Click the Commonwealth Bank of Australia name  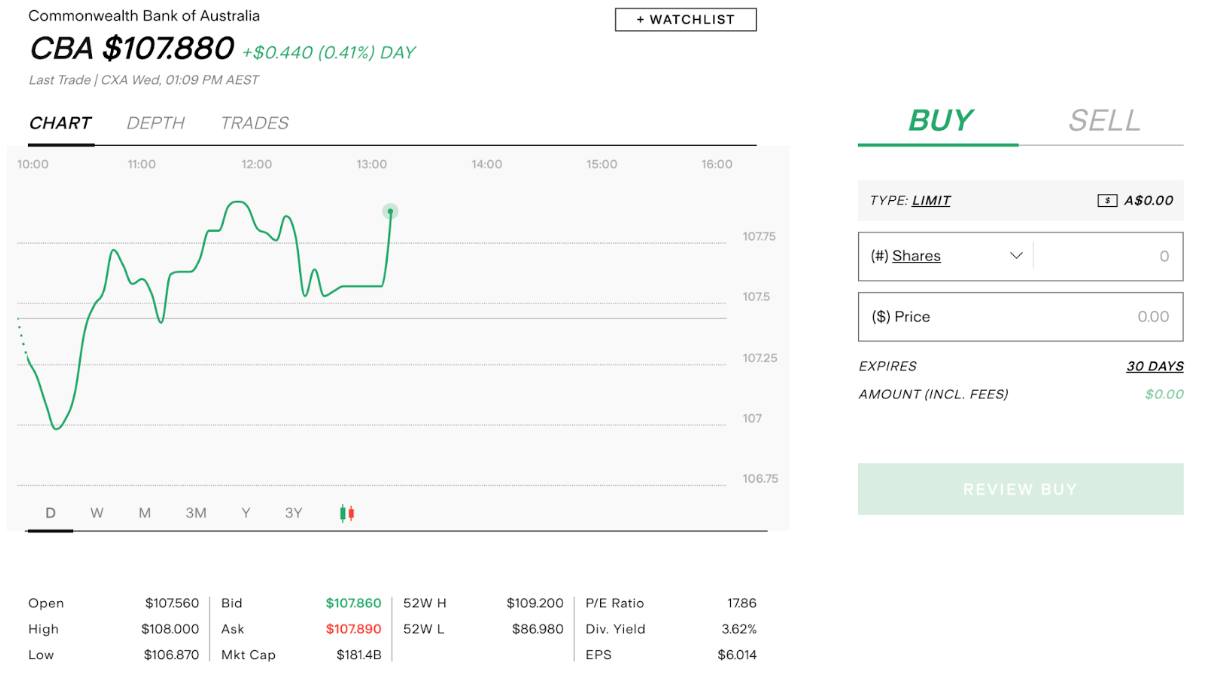(x=144, y=16)
